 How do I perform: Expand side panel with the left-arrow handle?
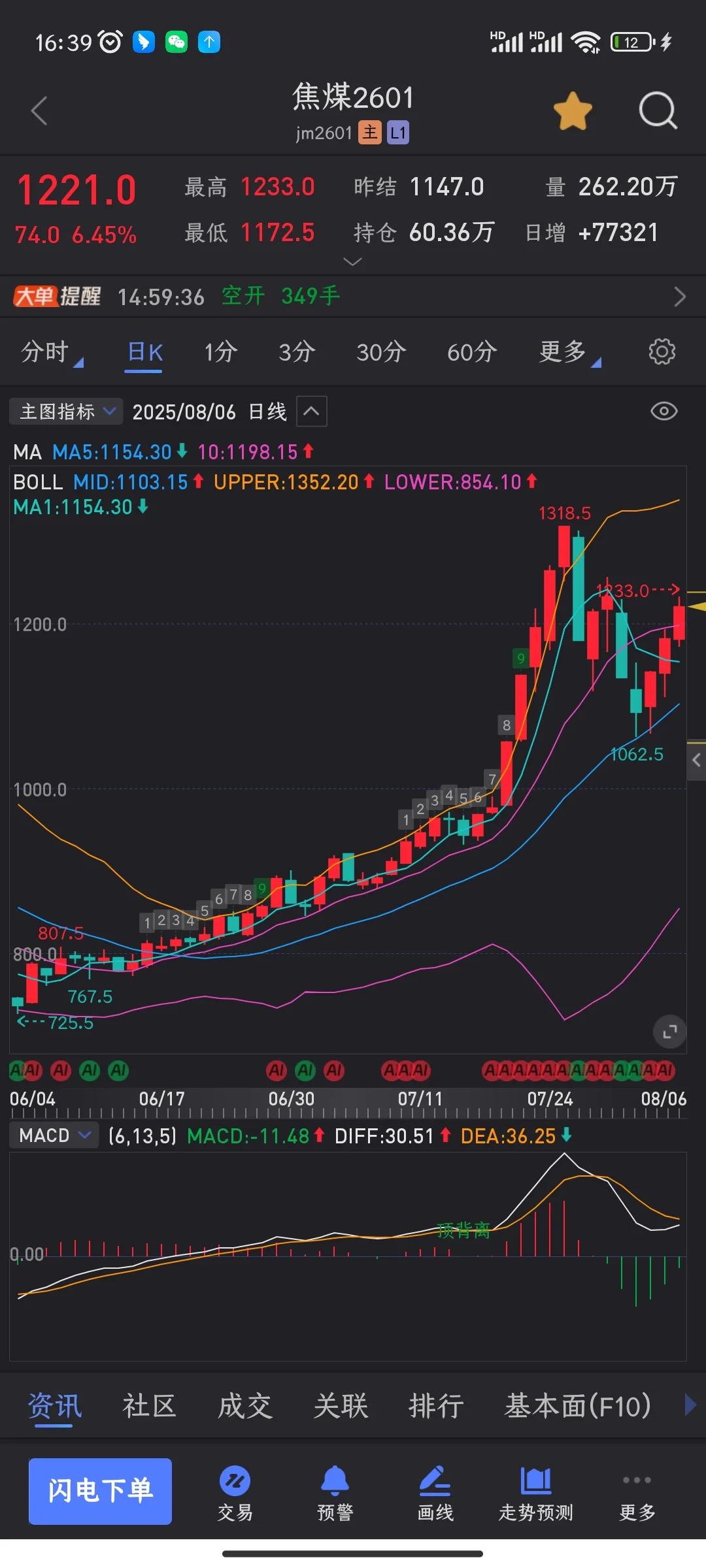[696, 760]
